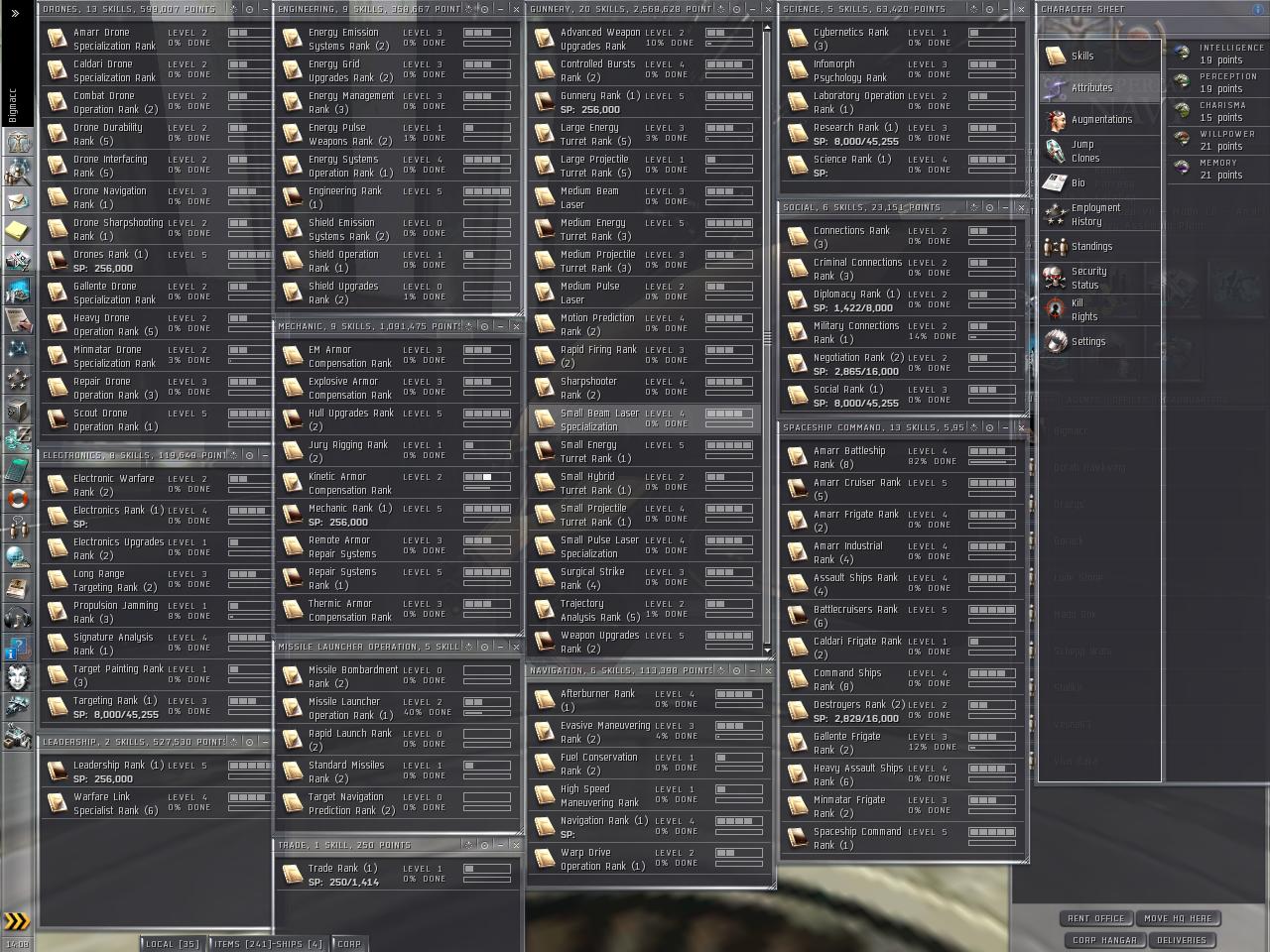Click the Amarr Battleship 82% training progress bar
The width and height of the screenshot is (1270, 952).
991,462
